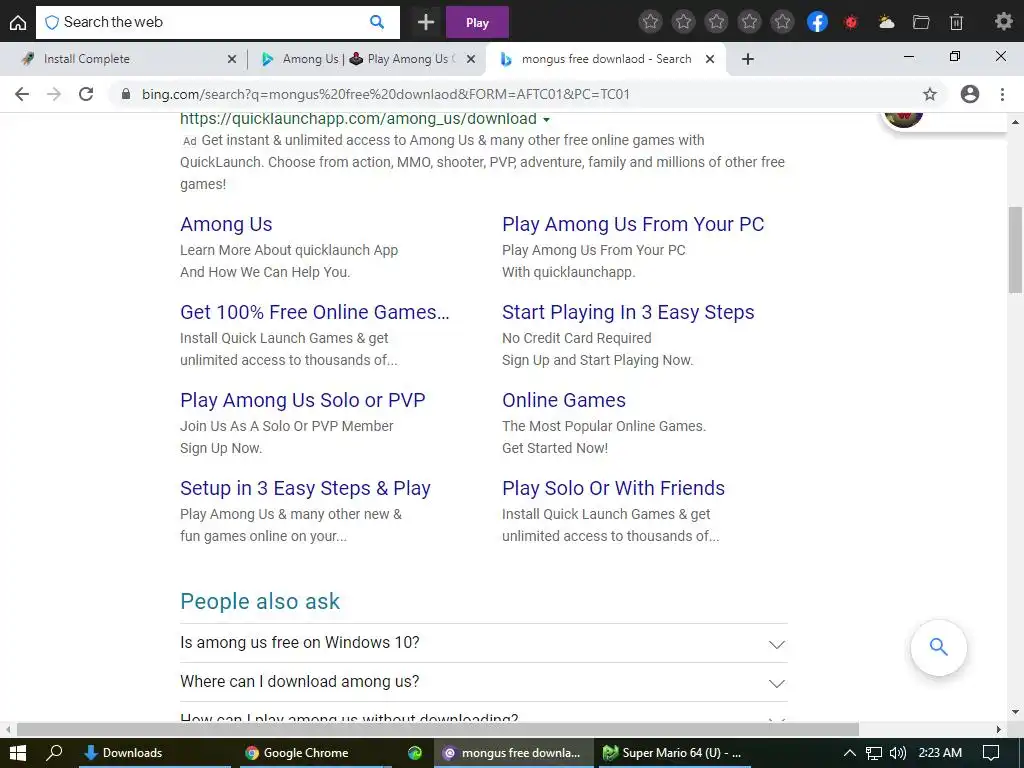Expand 'Is among us free on Windows 10?'

tap(483, 643)
